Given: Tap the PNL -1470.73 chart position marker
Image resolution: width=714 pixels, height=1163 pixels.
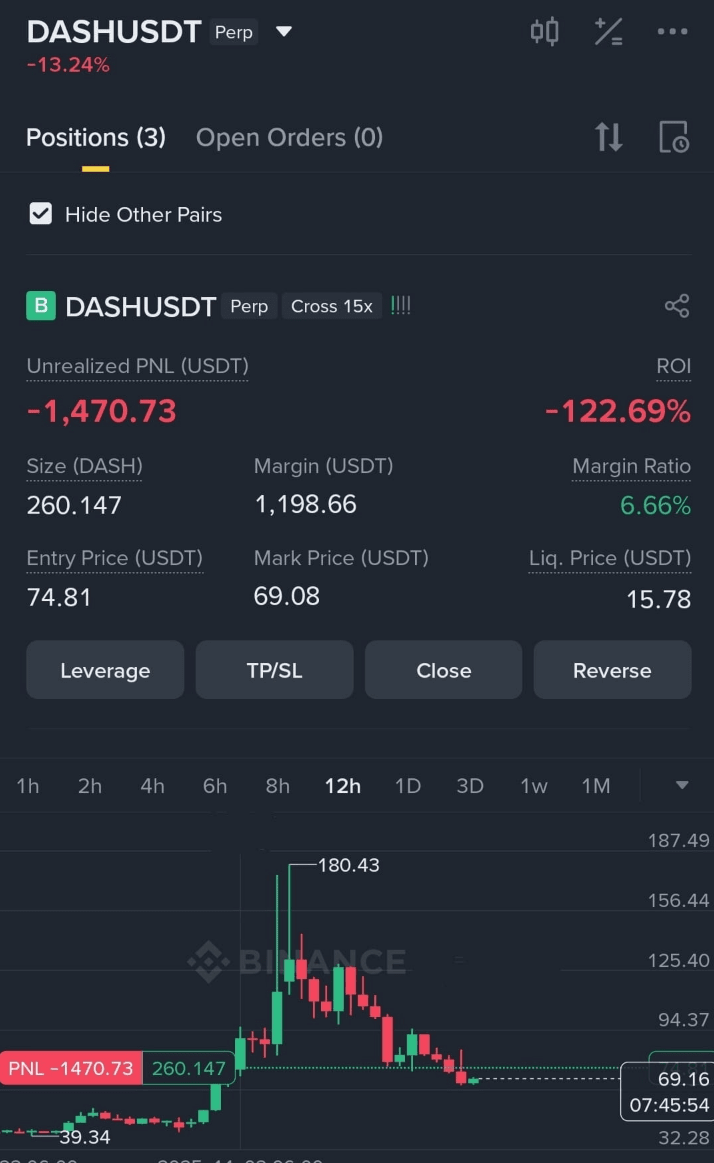Looking at the screenshot, I should [70, 1068].
